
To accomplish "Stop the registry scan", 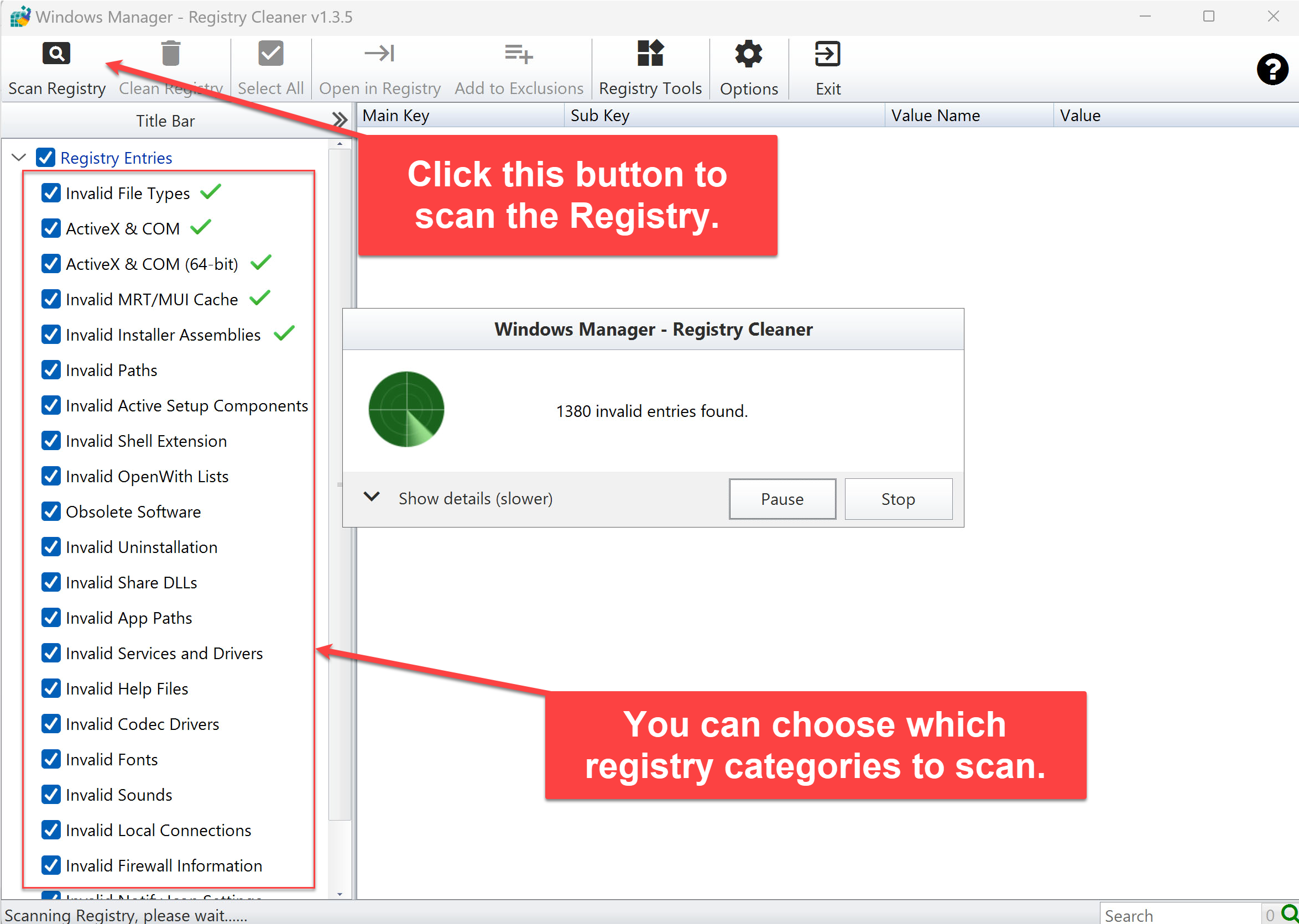I will (x=898, y=498).
